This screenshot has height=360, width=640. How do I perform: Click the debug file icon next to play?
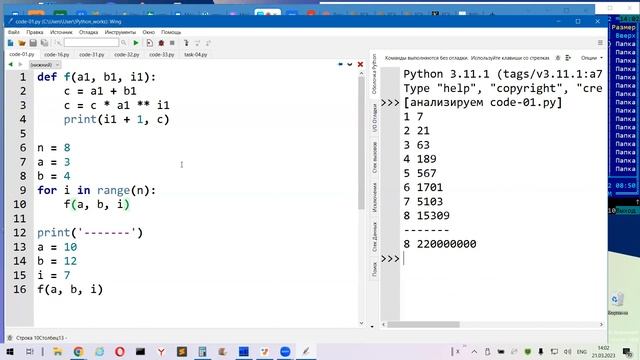pos(150,43)
